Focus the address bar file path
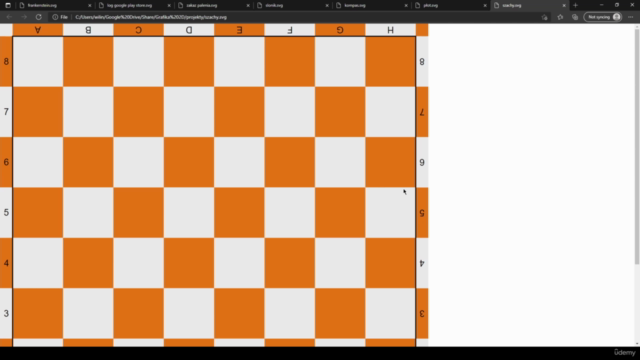The width and height of the screenshot is (640, 360). [151, 17]
